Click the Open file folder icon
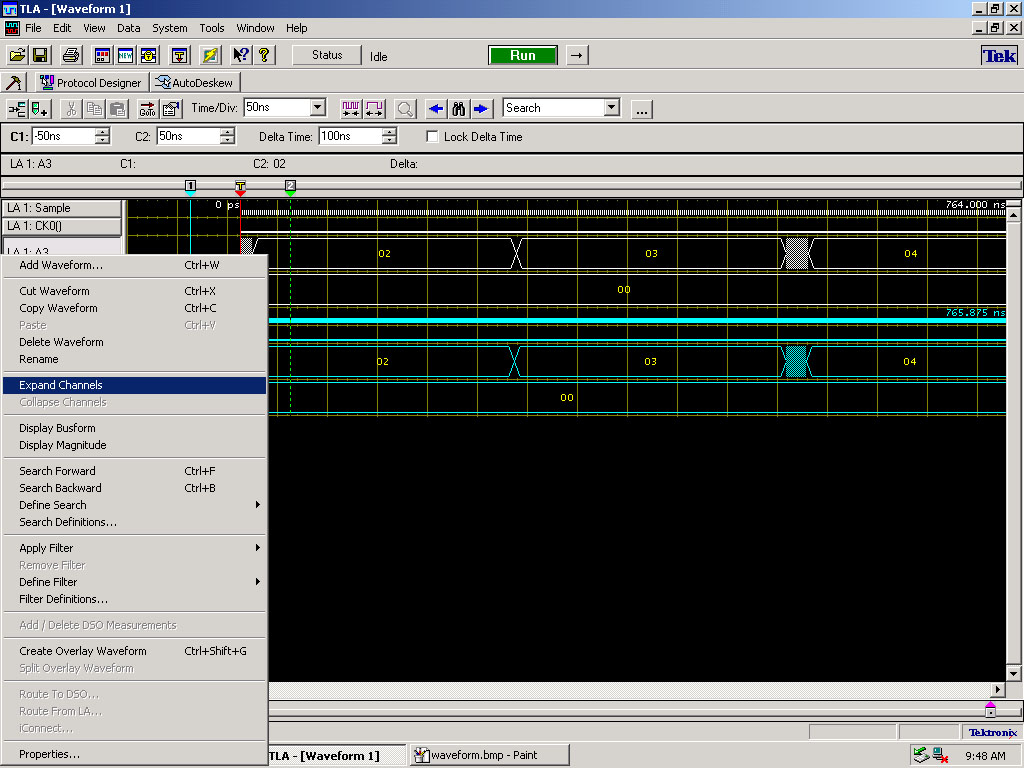The width and height of the screenshot is (1024, 768). [x=18, y=56]
